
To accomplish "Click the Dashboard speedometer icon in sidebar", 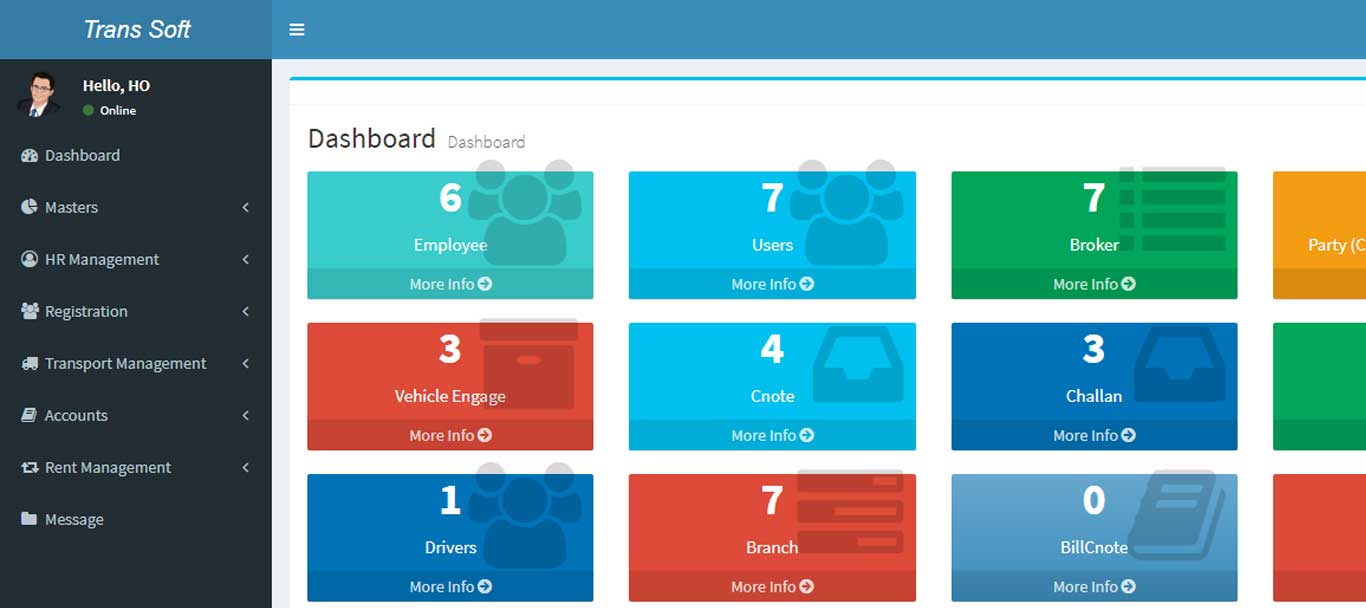I will coord(29,156).
